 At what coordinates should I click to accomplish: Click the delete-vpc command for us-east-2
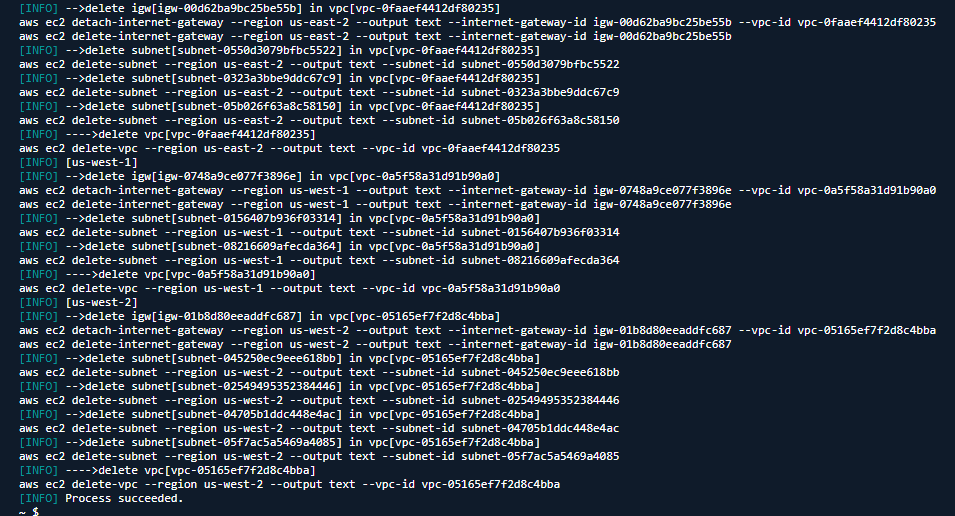[289, 148]
